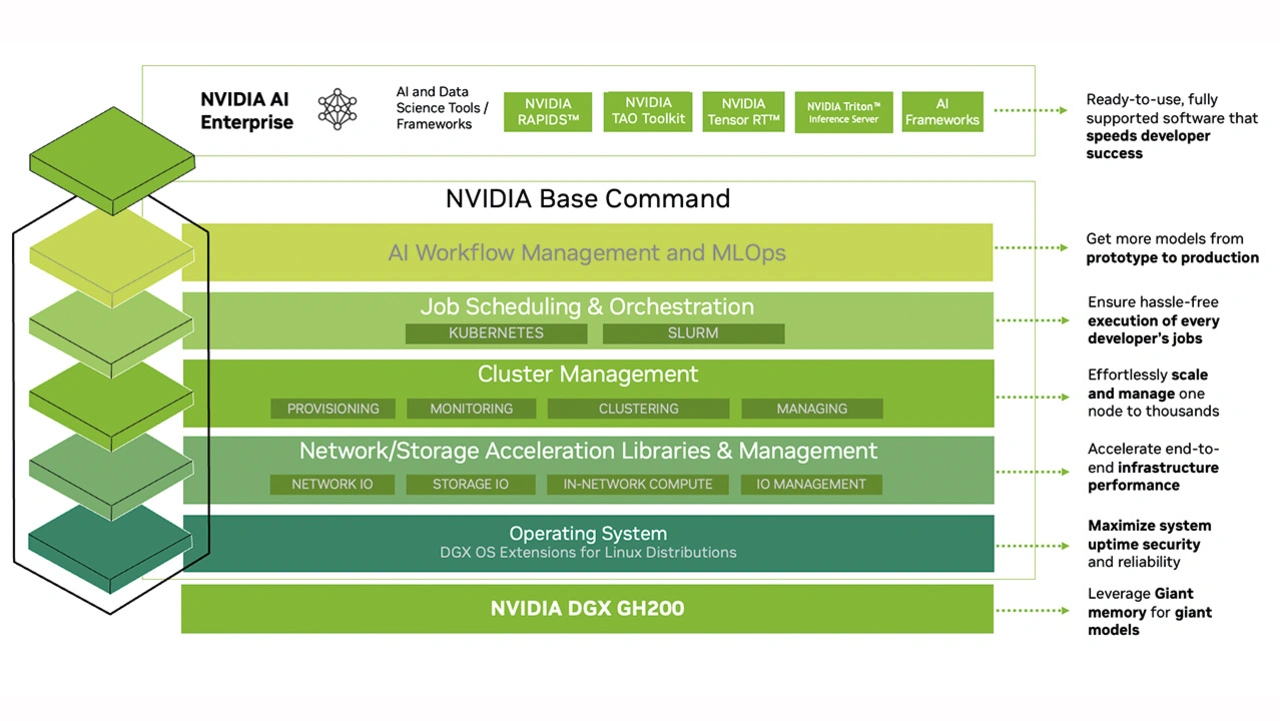Click the Operating System layer heading

click(587, 534)
